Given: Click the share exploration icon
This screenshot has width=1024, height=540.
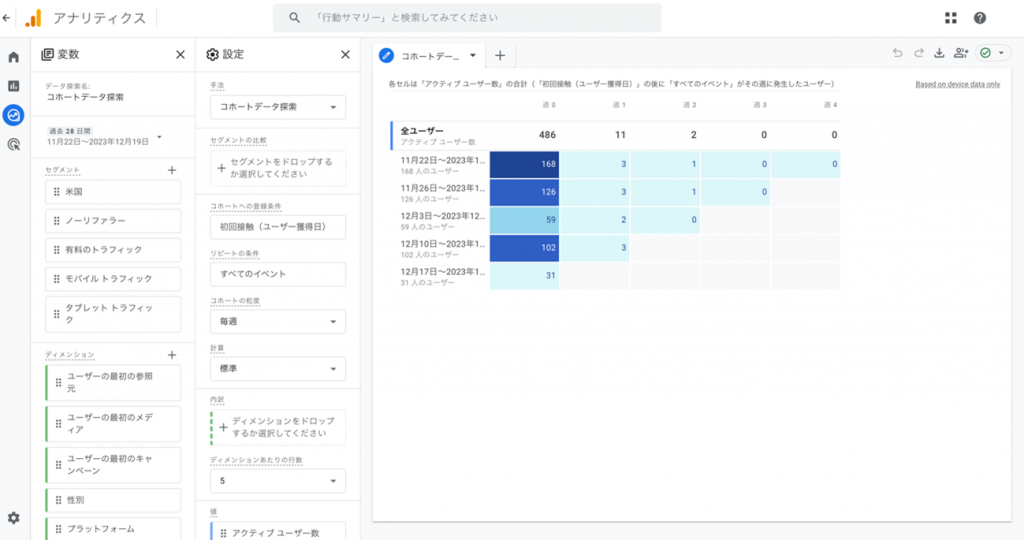Looking at the screenshot, I should 961,54.
